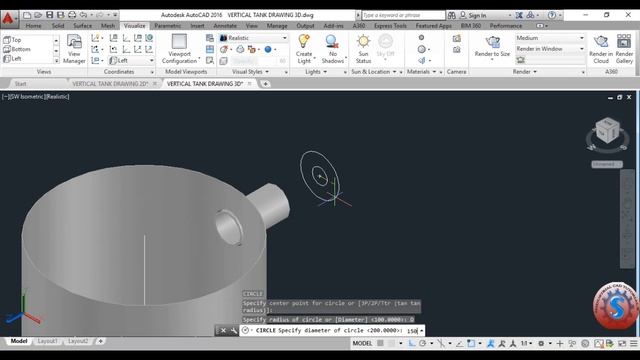Open the AutoCAD application menu logo

point(9,19)
